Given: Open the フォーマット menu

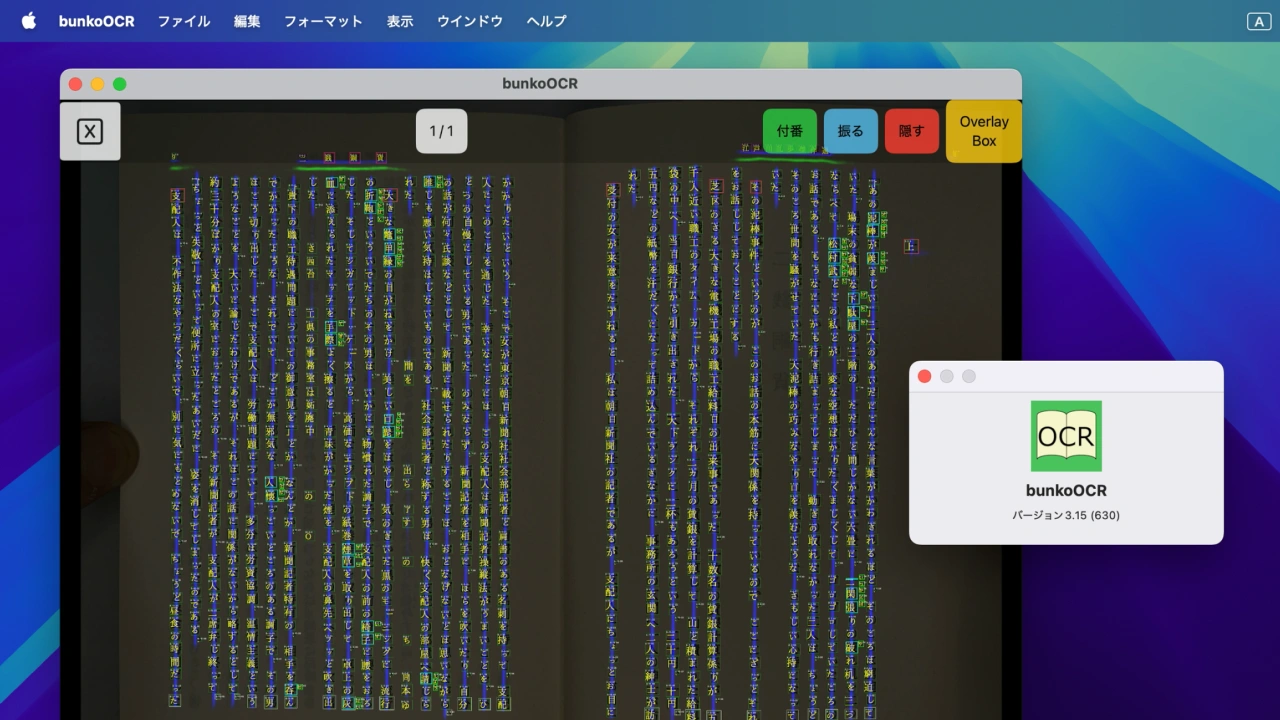Looking at the screenshot, I should (x=323, y=21).
